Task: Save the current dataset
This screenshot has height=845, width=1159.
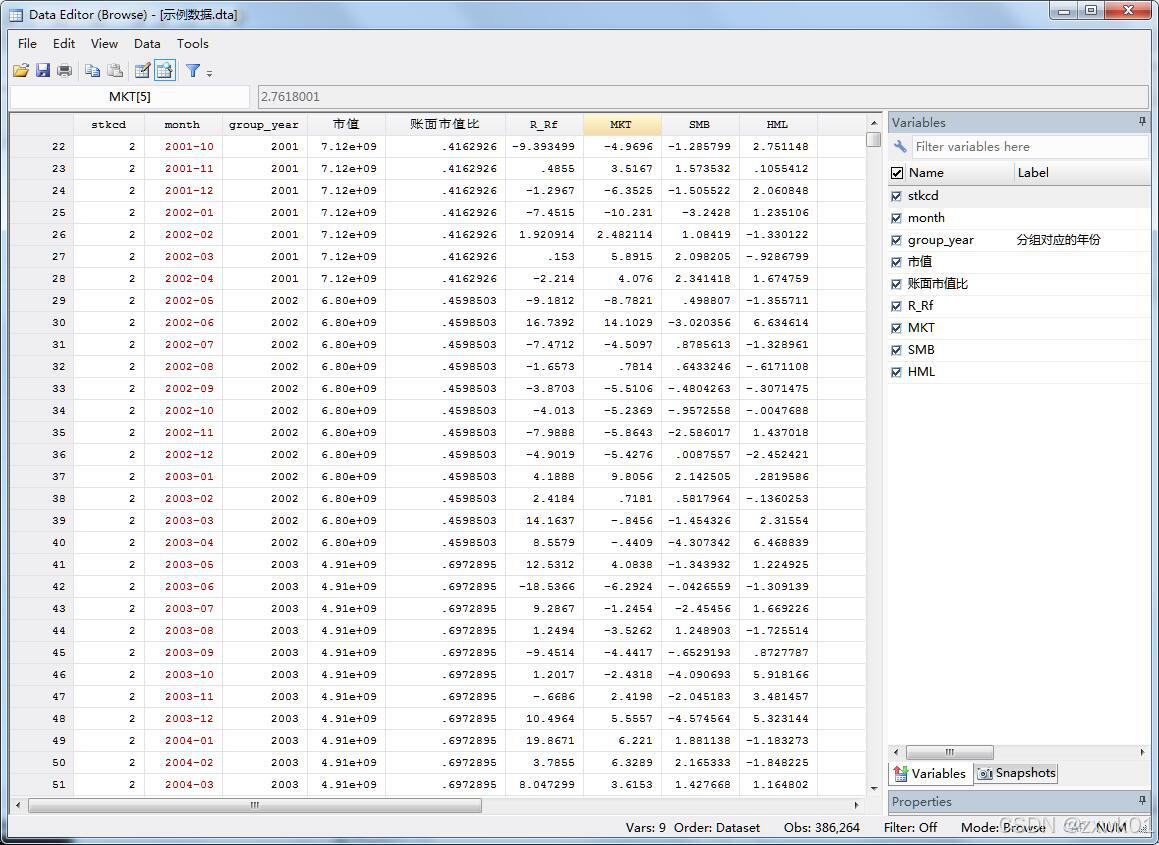Action: point(43,70)
